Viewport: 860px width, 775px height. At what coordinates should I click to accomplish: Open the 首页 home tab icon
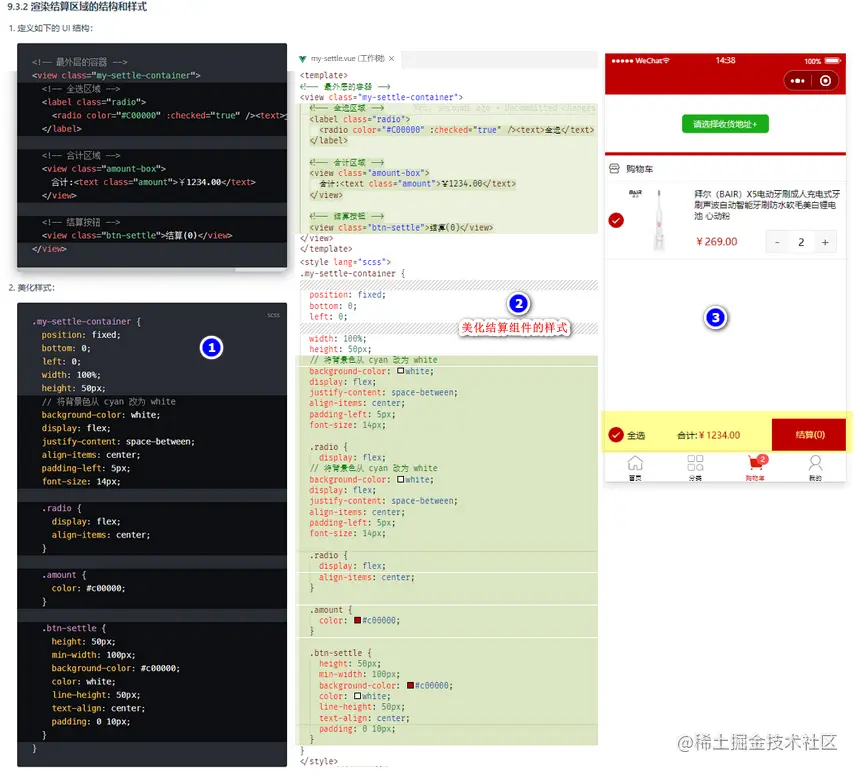point(635,463)
